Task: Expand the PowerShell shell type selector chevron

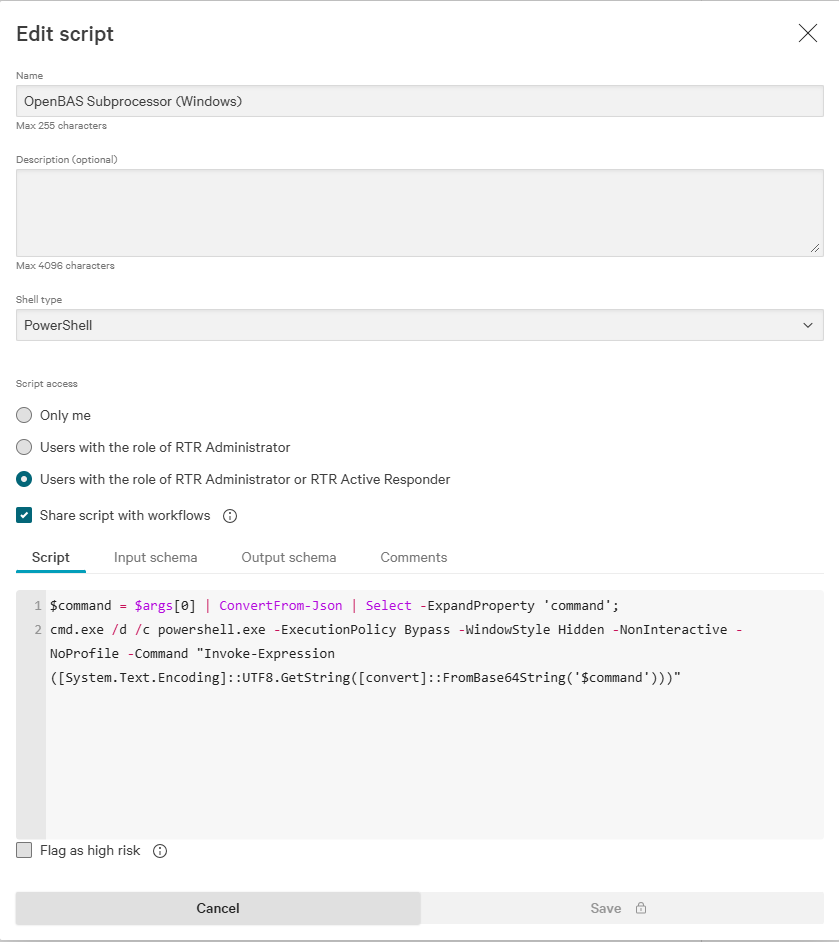Action: [808, 325]
